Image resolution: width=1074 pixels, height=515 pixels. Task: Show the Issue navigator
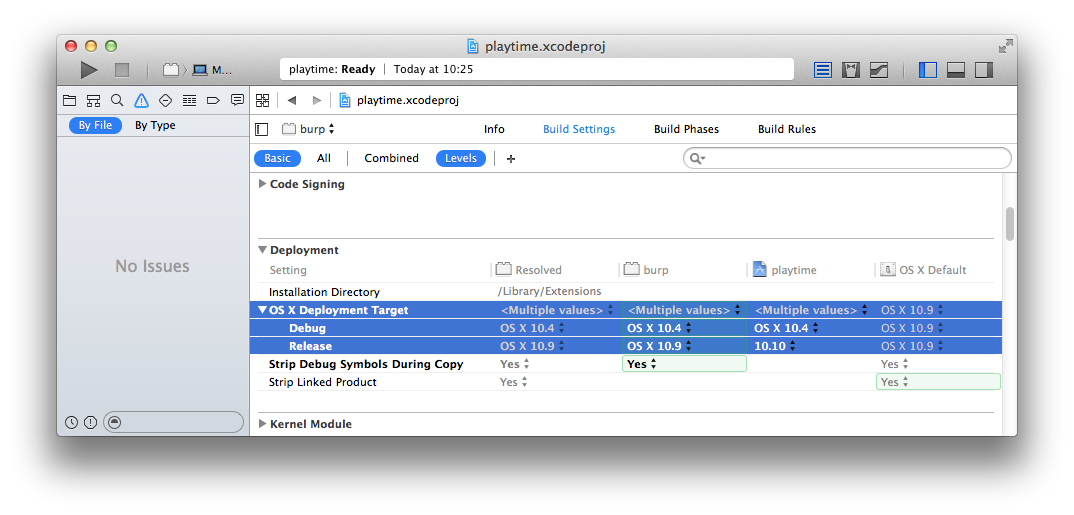[141, 101]
